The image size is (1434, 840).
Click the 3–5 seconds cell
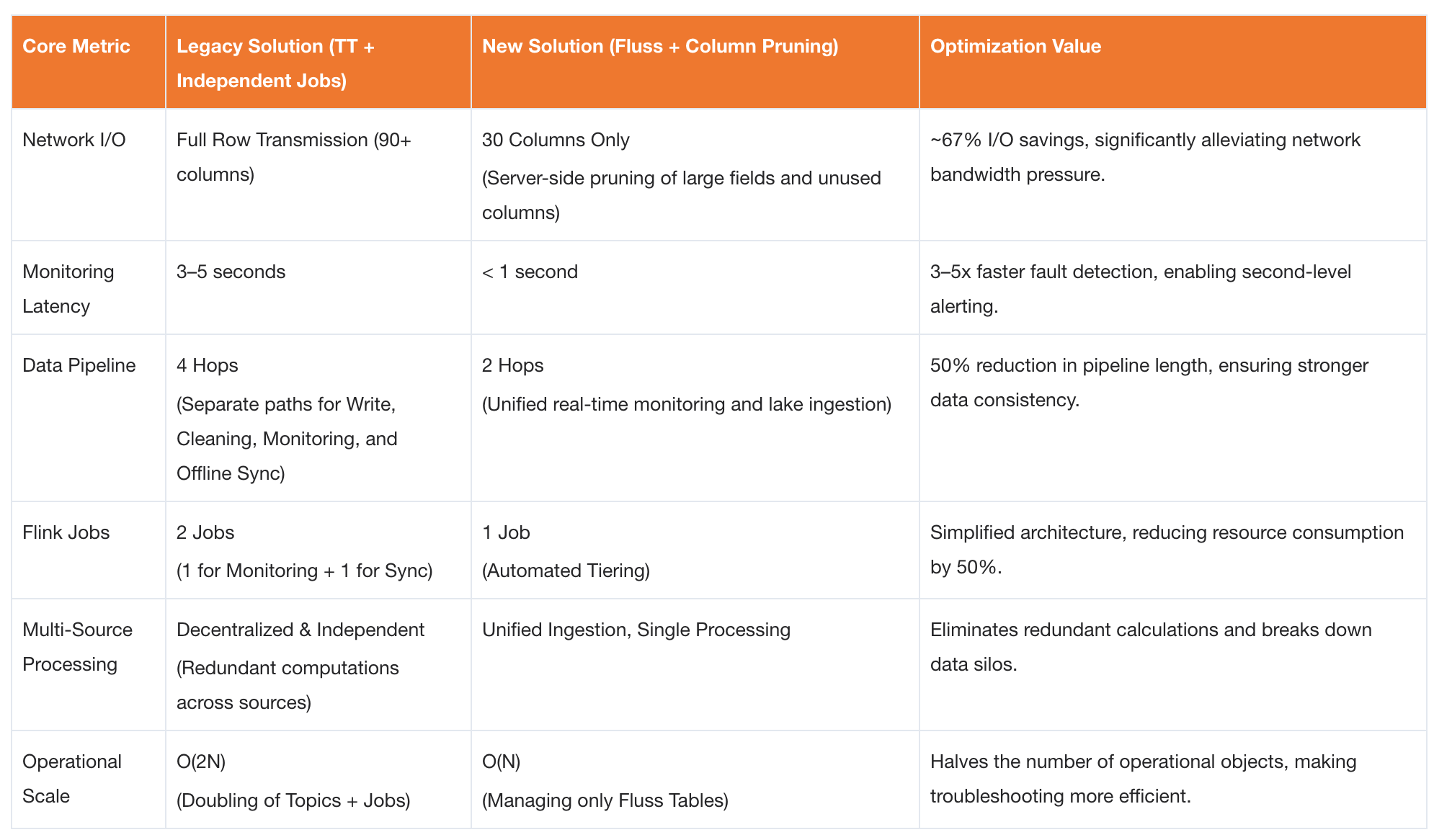click(231, 272)
